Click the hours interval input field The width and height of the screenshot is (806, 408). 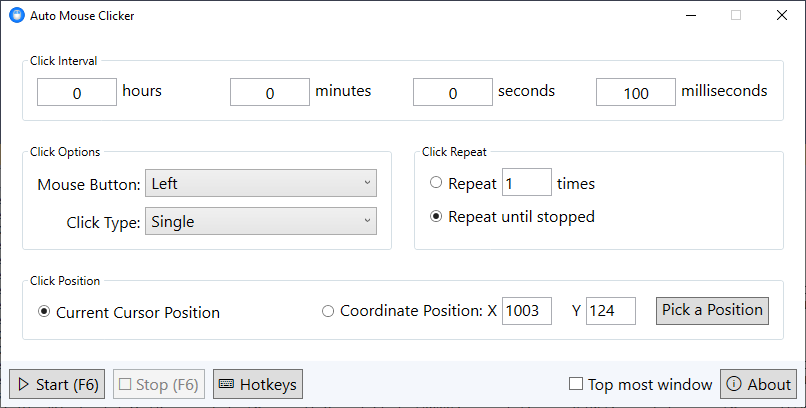tap(77, 93)
